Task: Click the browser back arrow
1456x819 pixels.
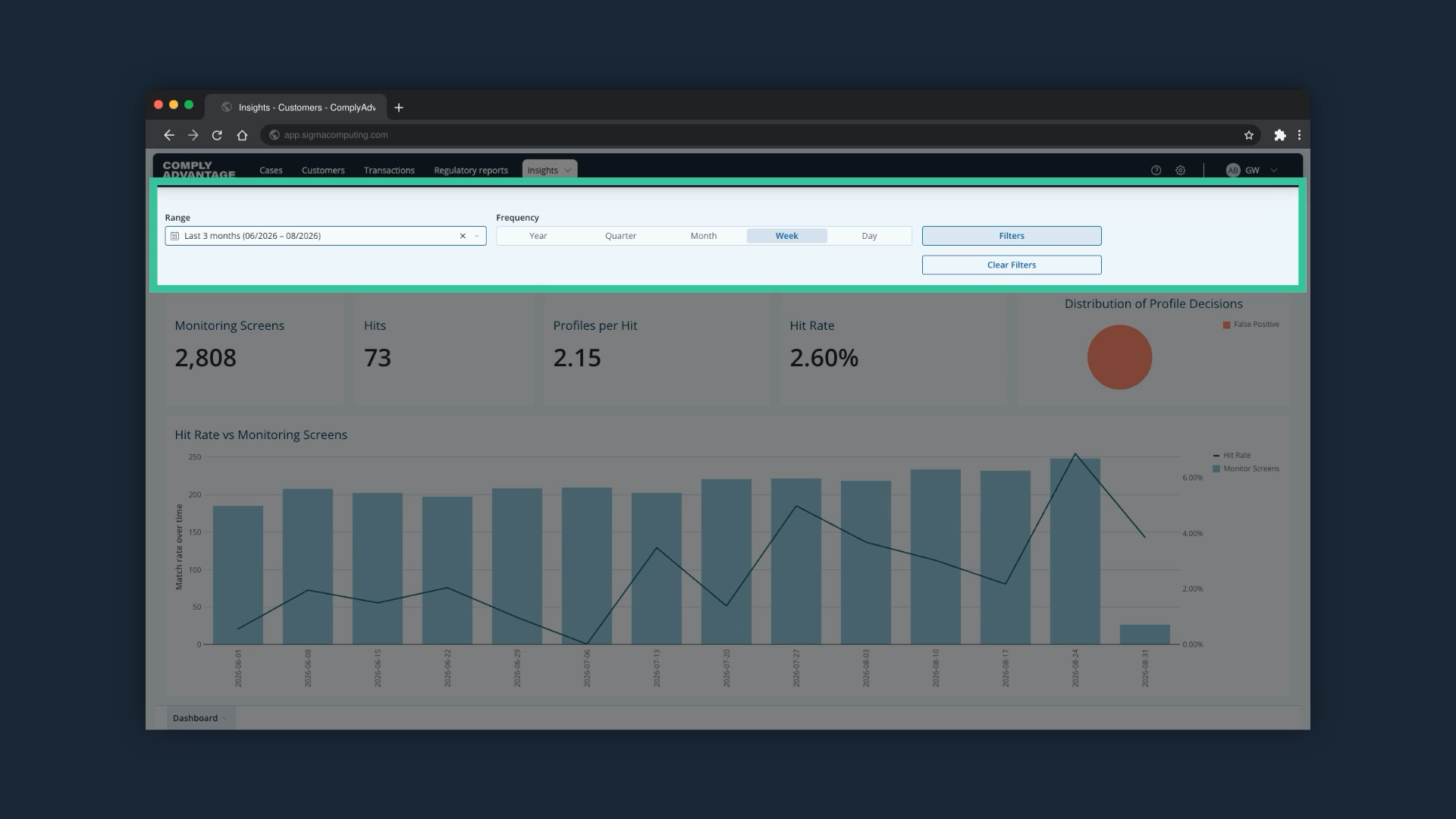Action: point(169,135)
